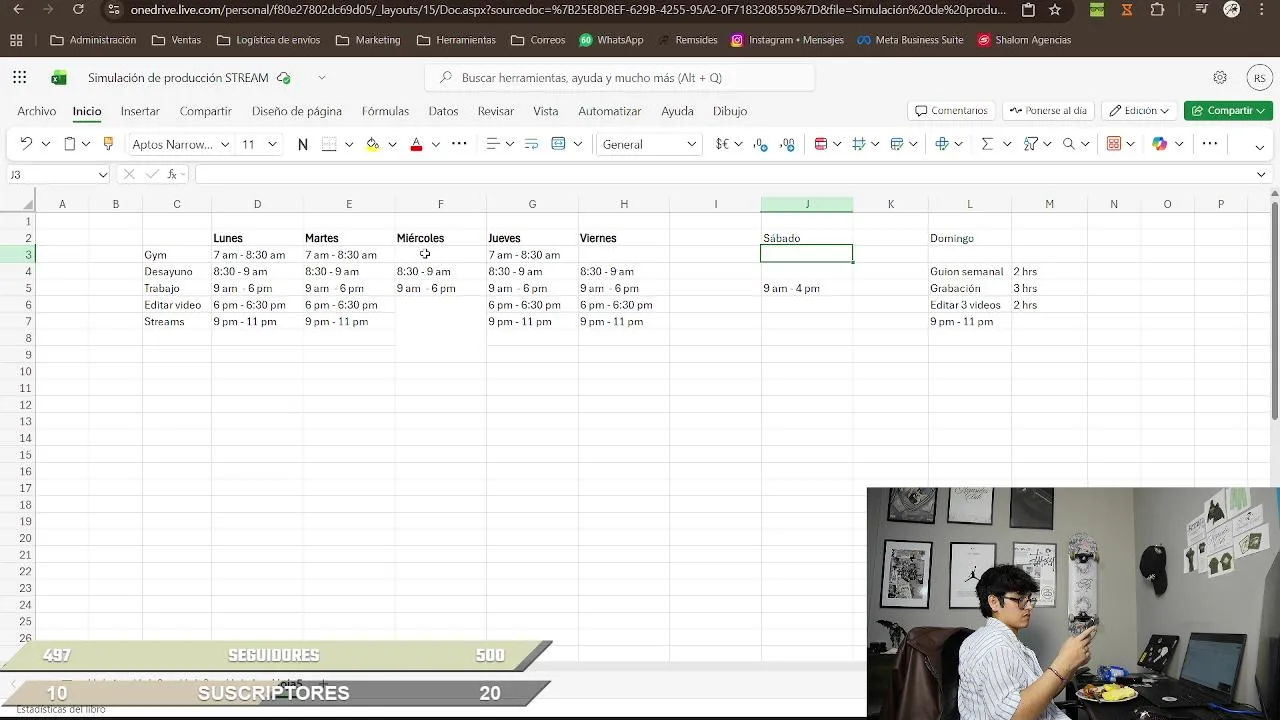Expand paste options dropdown arrow

(x=86, y=144)
